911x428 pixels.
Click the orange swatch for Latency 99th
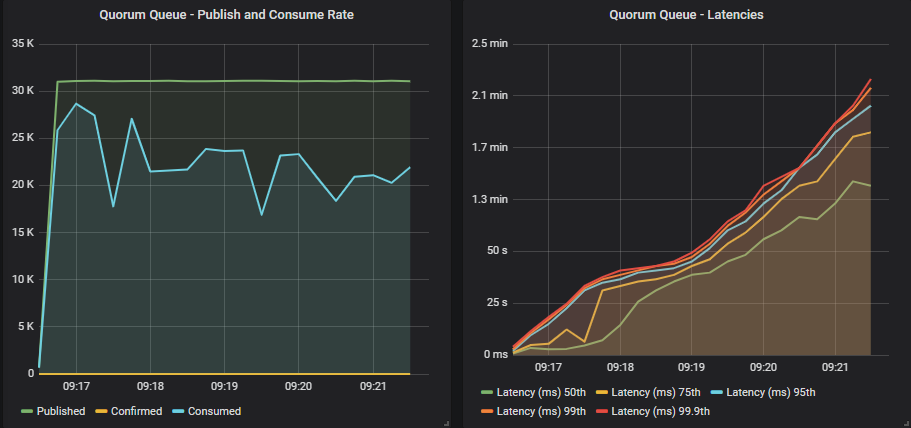(487, 411)
